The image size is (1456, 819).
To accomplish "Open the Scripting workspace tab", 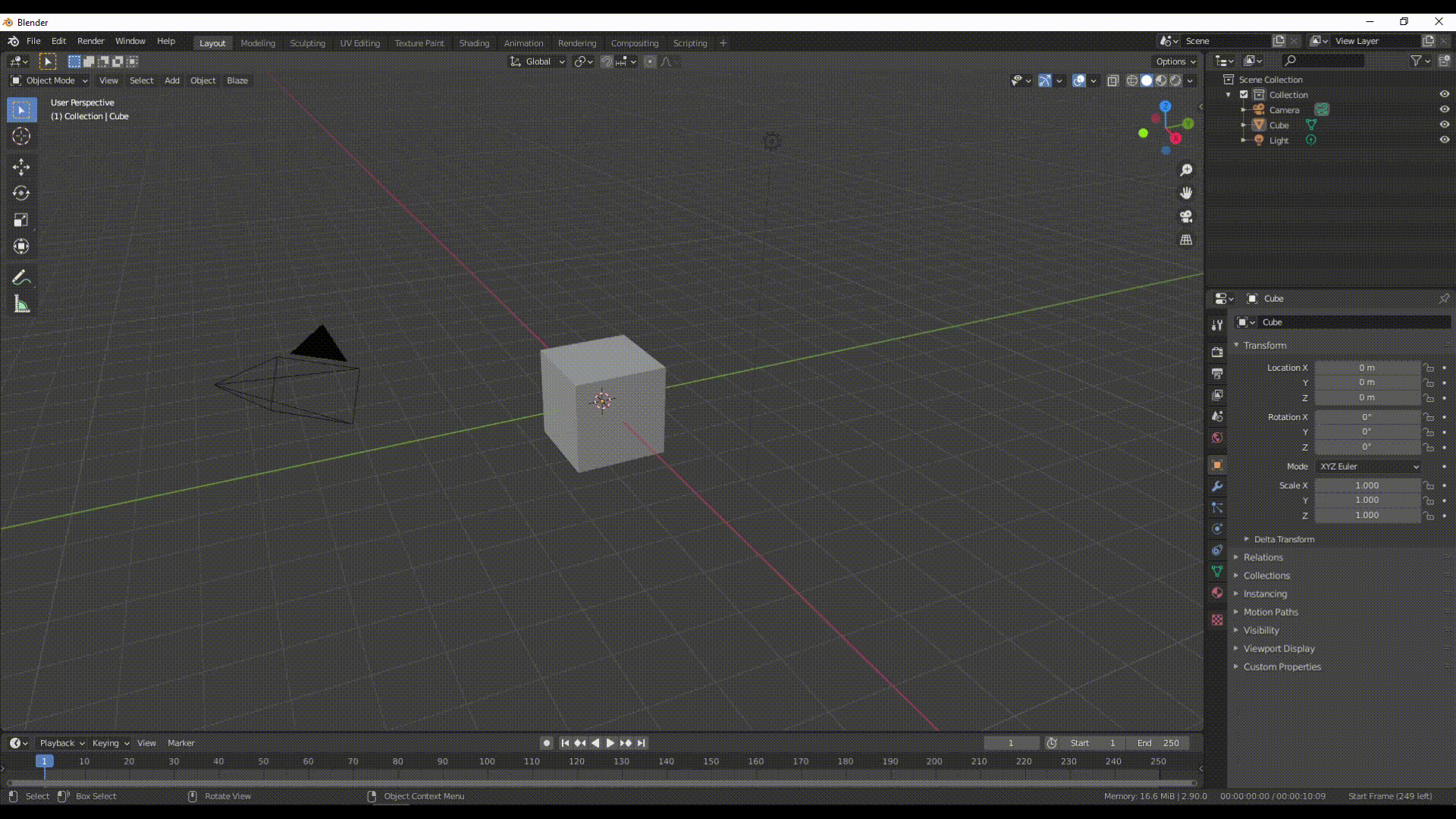I will click(690, 42).
